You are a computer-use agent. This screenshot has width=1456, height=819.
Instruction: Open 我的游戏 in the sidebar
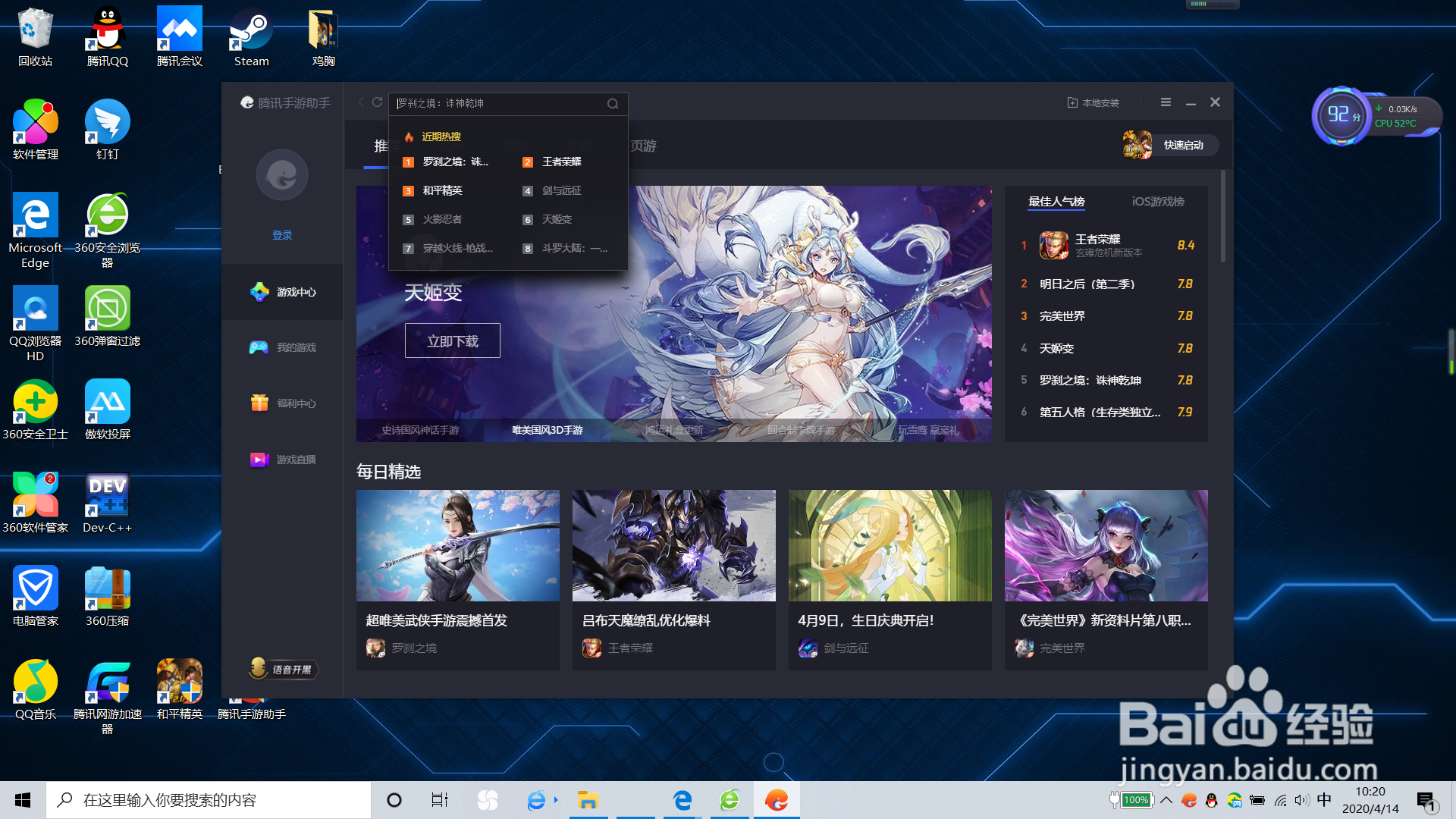point(282,347)
